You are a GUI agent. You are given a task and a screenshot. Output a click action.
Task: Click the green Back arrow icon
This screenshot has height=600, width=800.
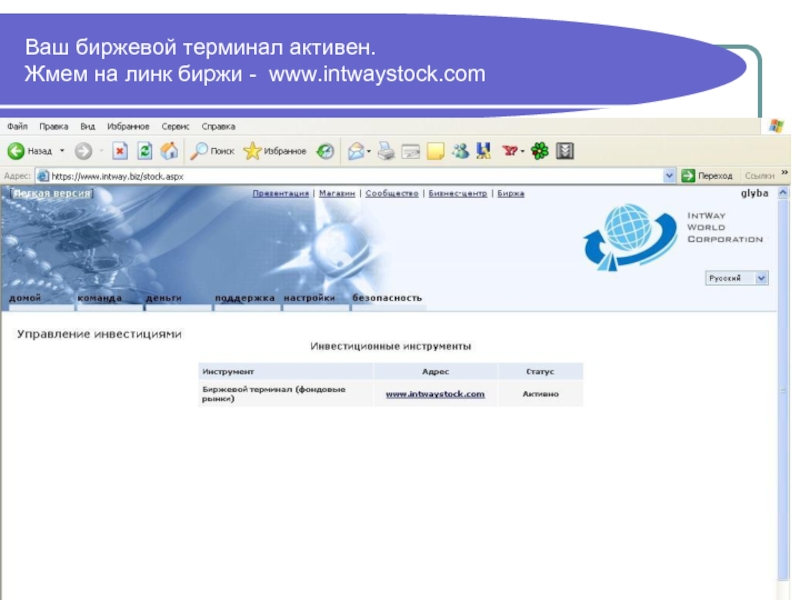16,151
